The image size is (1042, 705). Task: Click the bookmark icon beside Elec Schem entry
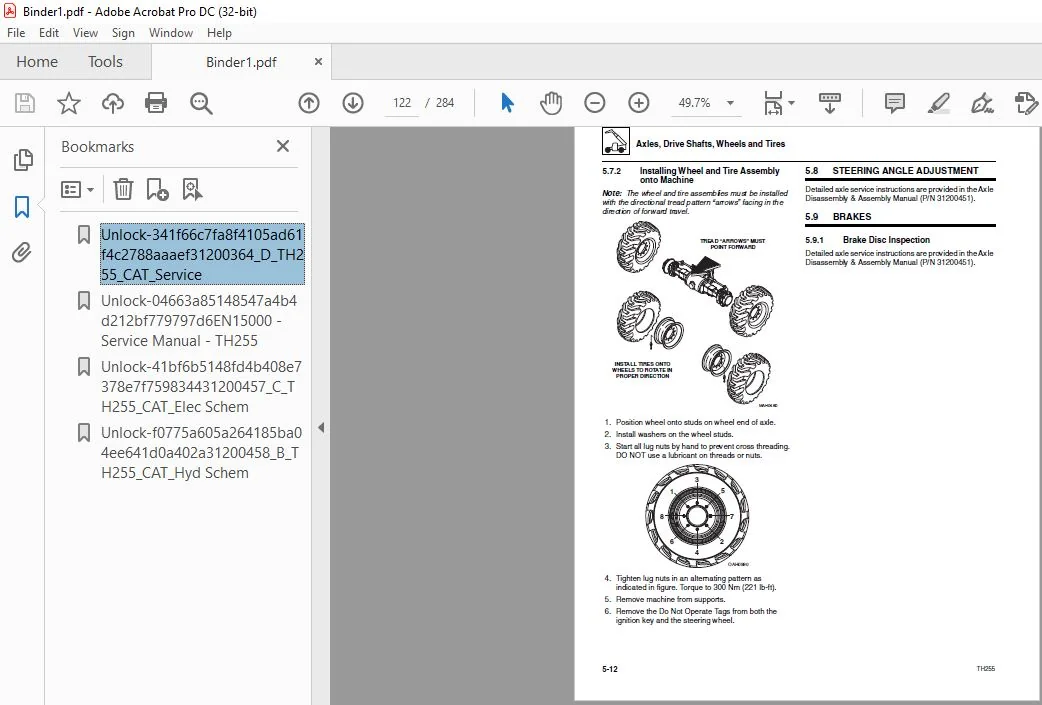click(x=84, y=367)
